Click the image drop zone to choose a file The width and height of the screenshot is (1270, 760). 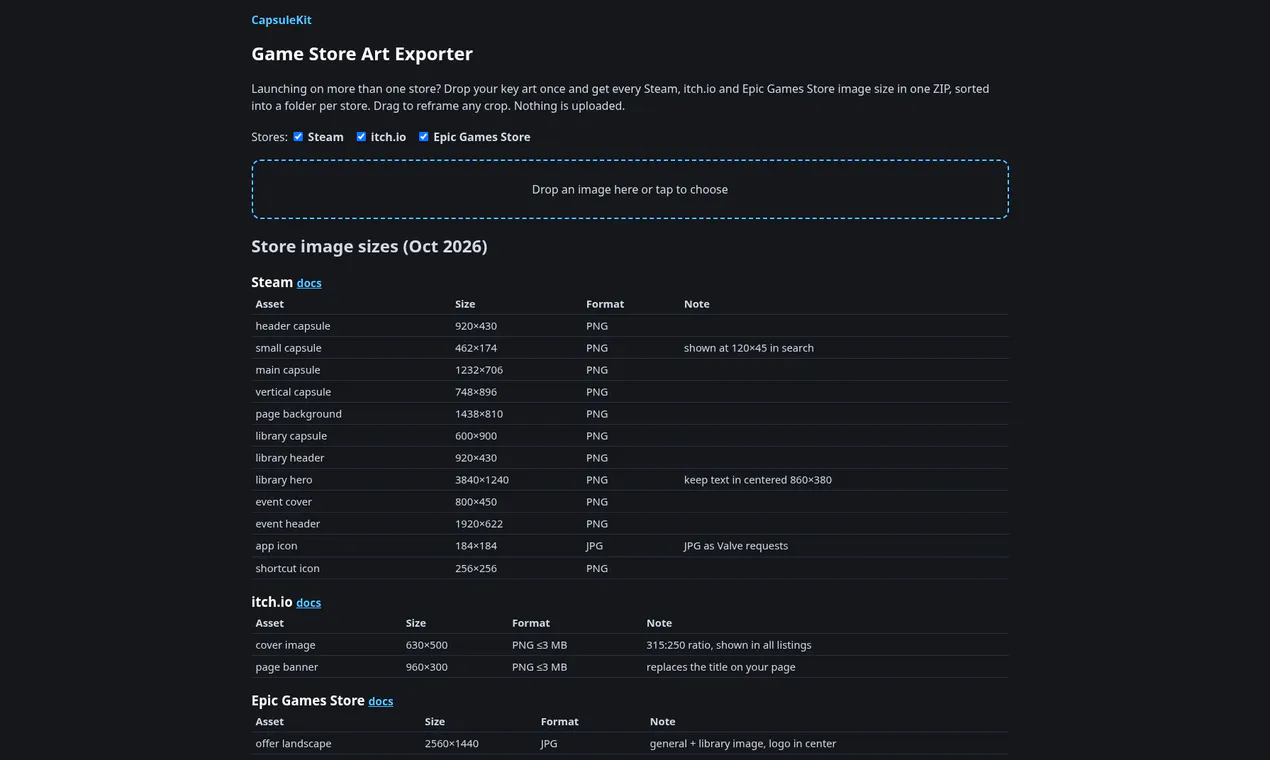pos(630,189)
